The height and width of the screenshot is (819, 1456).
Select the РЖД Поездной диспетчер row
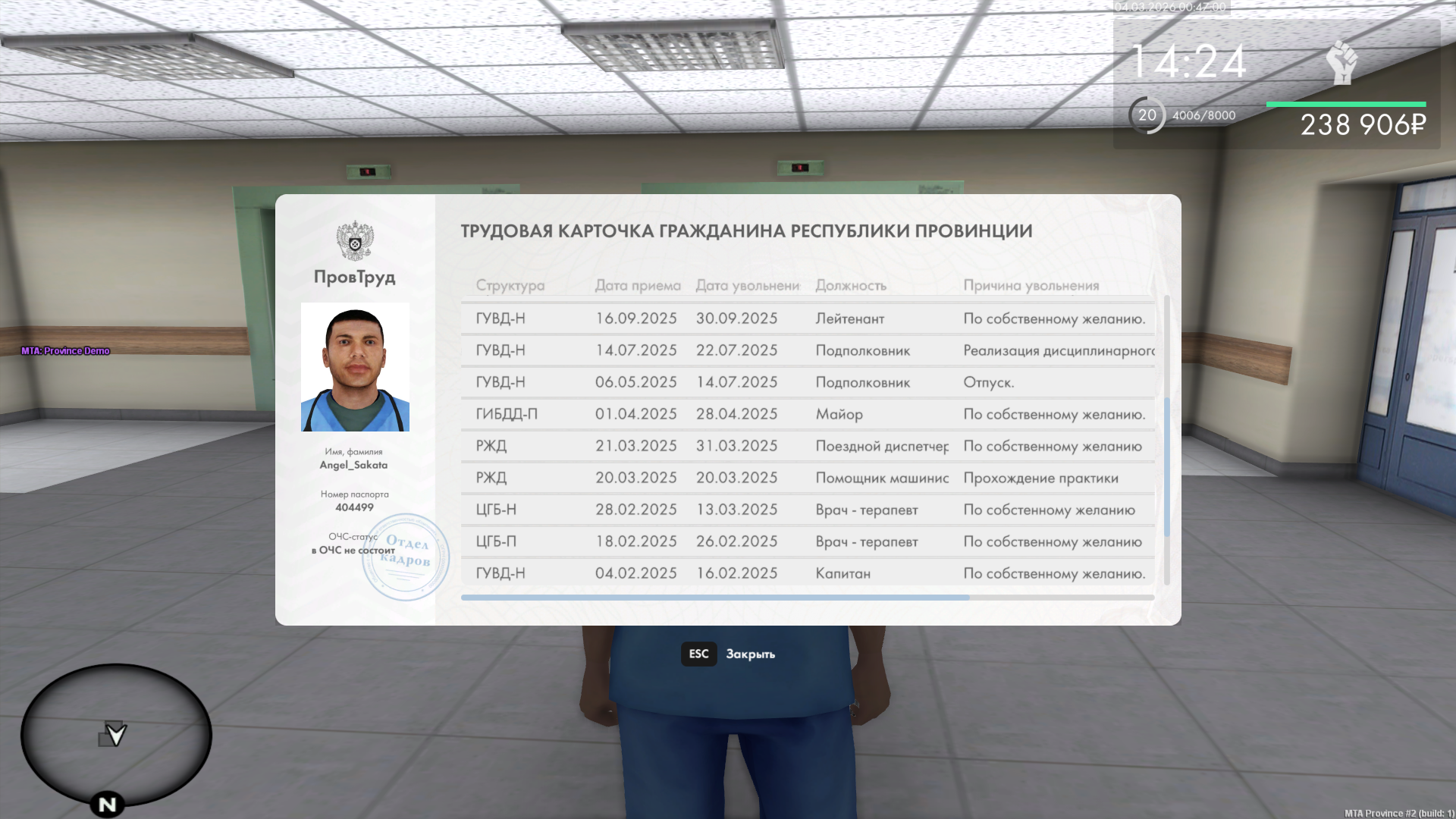coord(808,446)
